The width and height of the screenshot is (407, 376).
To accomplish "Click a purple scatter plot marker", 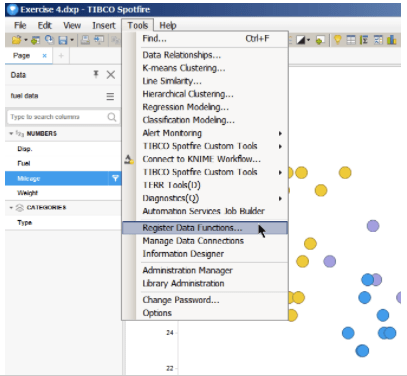I will coord(373,226).
